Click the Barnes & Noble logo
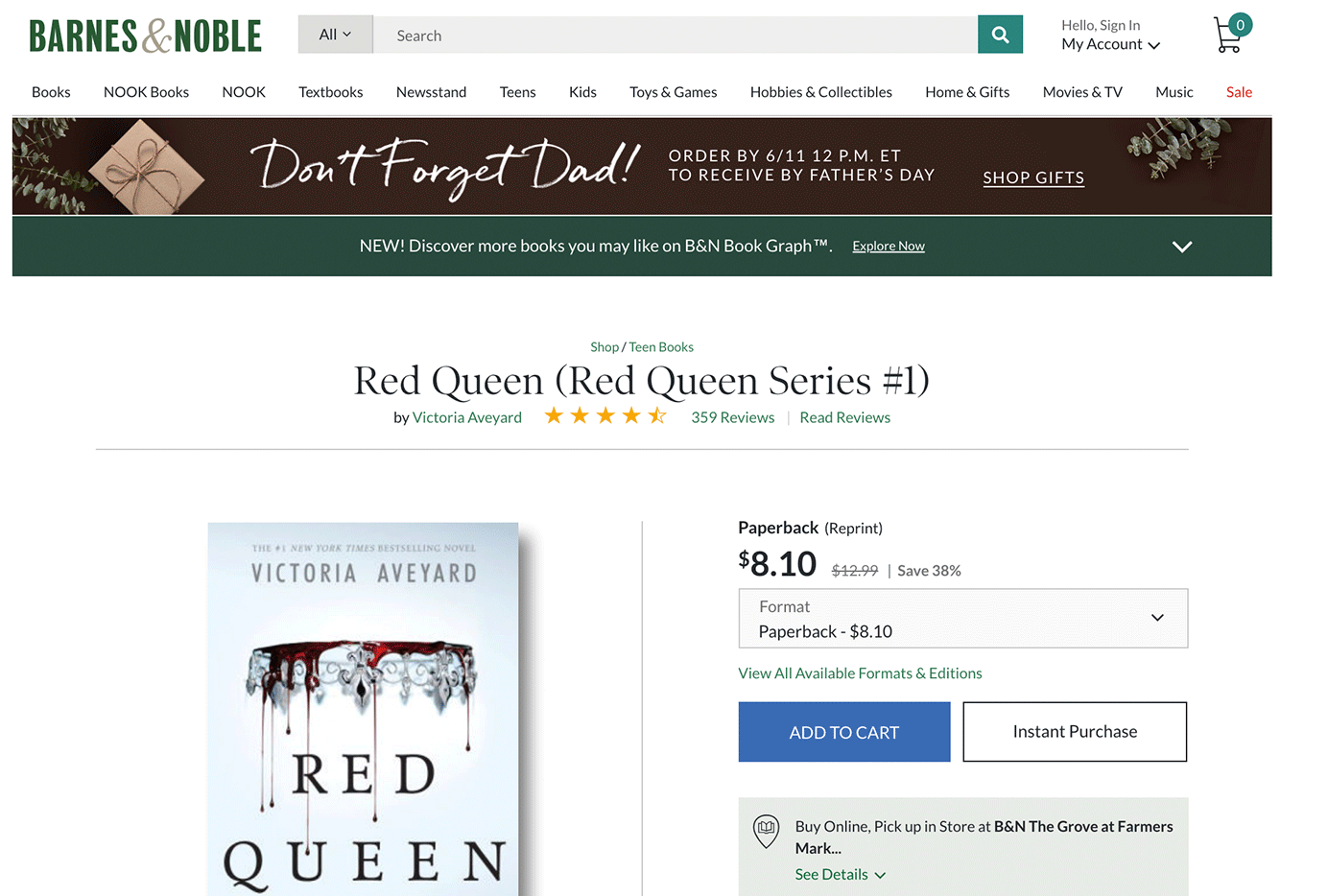 tap(145, 36)
